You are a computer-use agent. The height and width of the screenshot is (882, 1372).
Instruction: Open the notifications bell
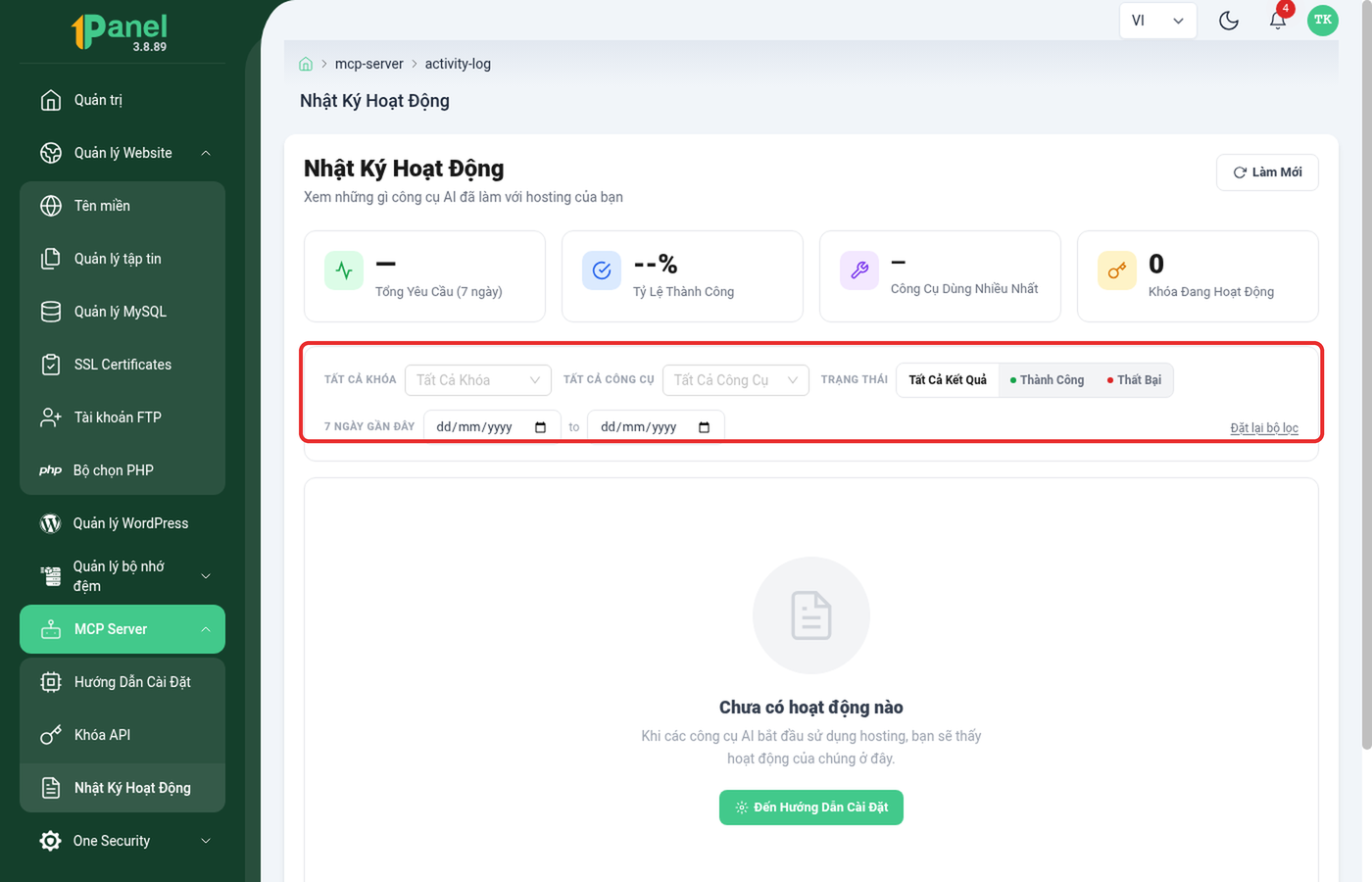coord(1277,21)
